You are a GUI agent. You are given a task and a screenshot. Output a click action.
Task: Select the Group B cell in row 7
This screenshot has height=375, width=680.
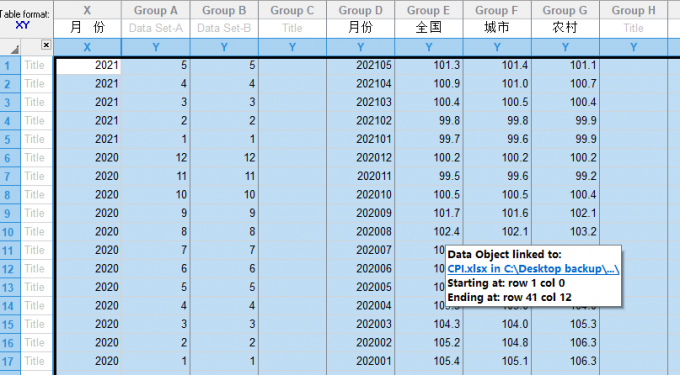tap(224, 176)
